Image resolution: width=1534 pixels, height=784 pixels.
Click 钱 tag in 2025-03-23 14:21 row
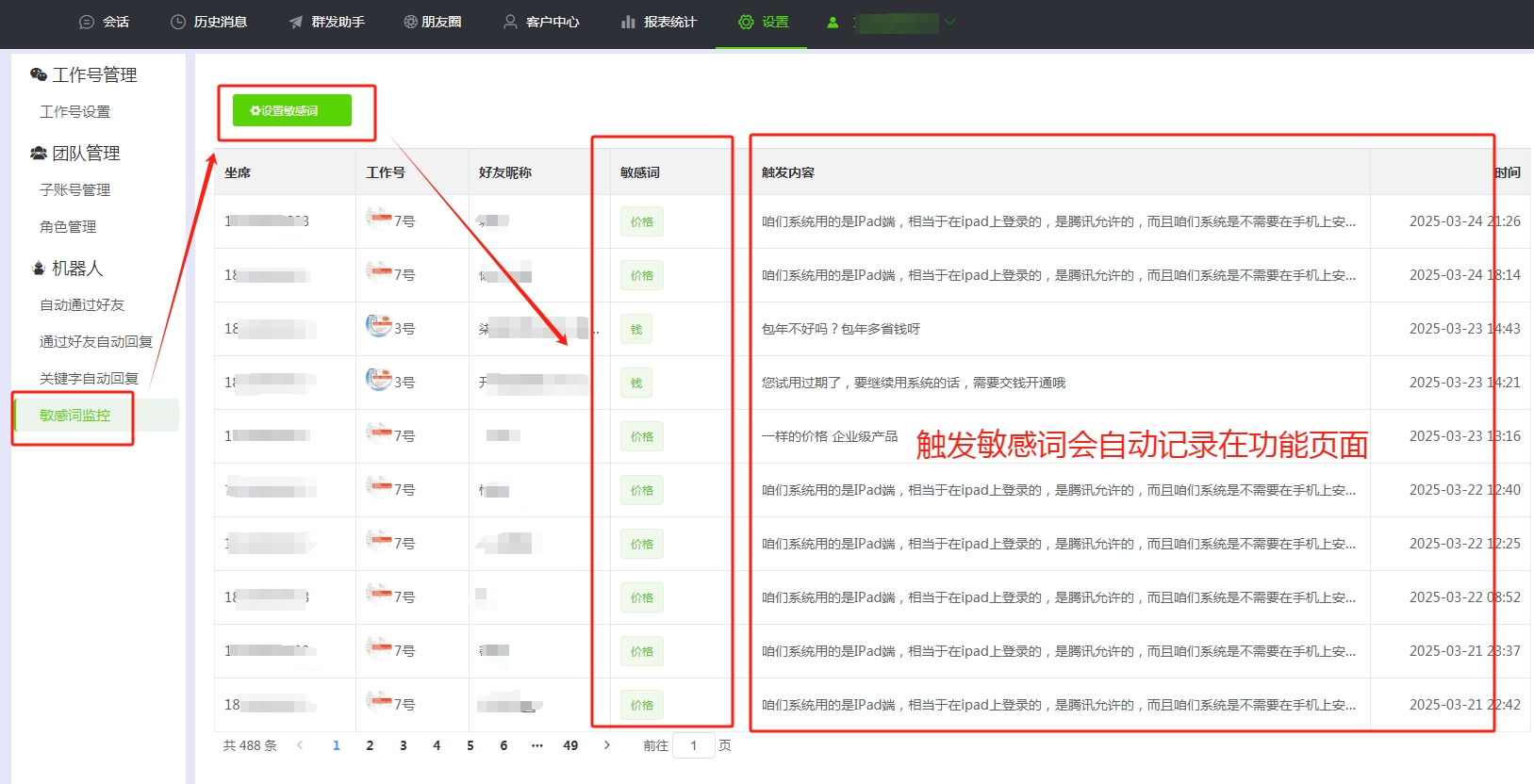click(636, 383)
